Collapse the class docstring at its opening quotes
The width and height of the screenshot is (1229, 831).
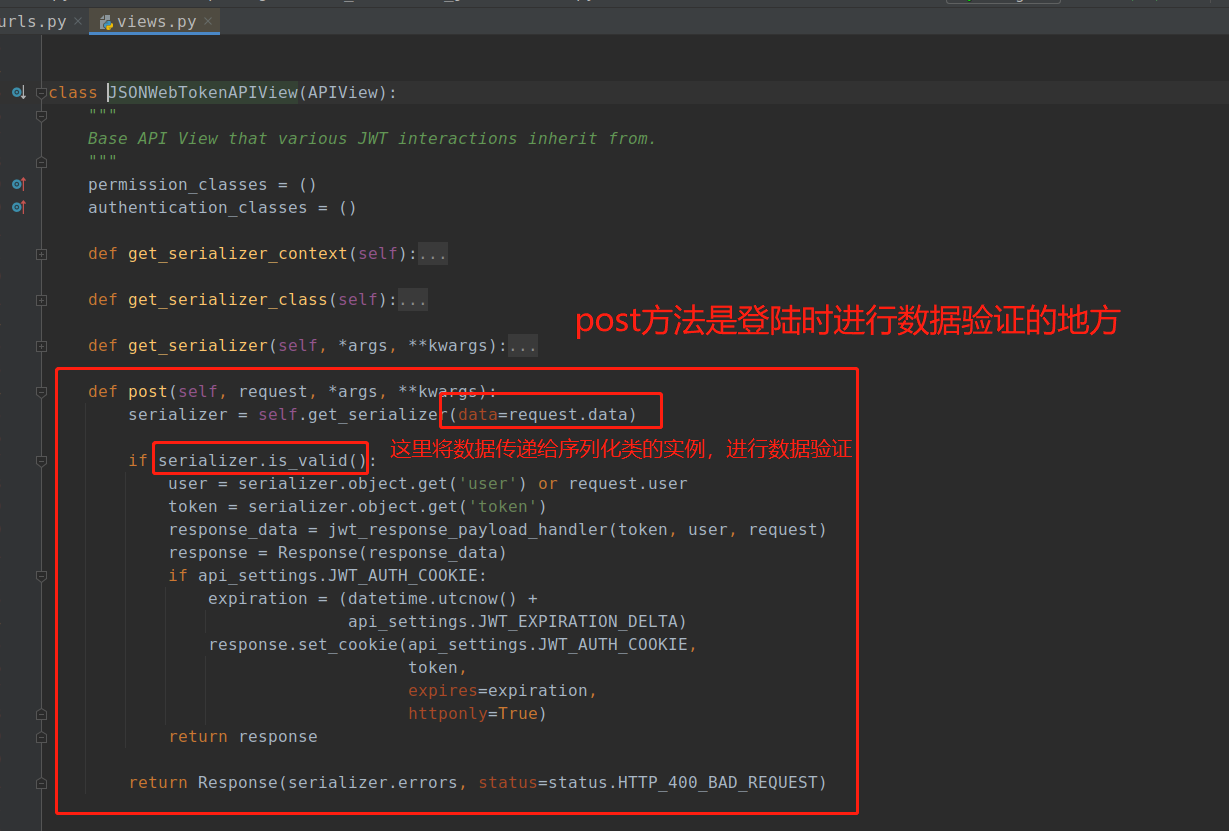point(41,115)
